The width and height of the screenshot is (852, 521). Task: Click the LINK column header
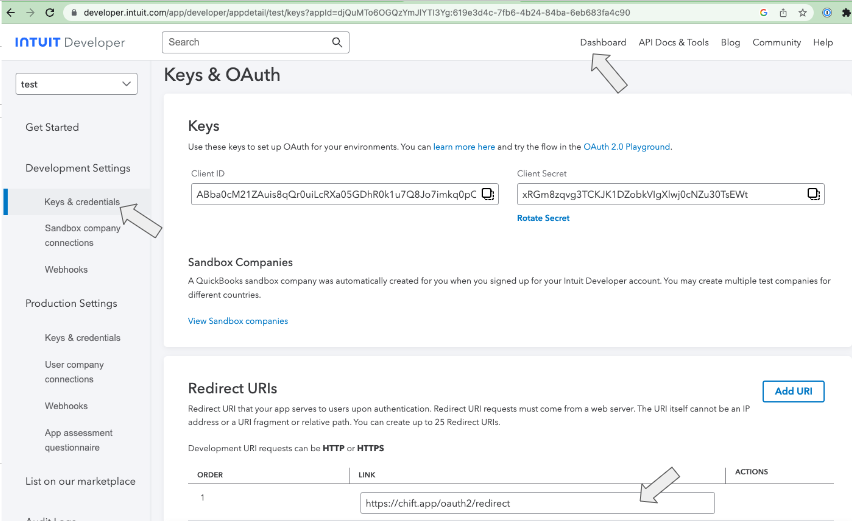pos(367,475)
